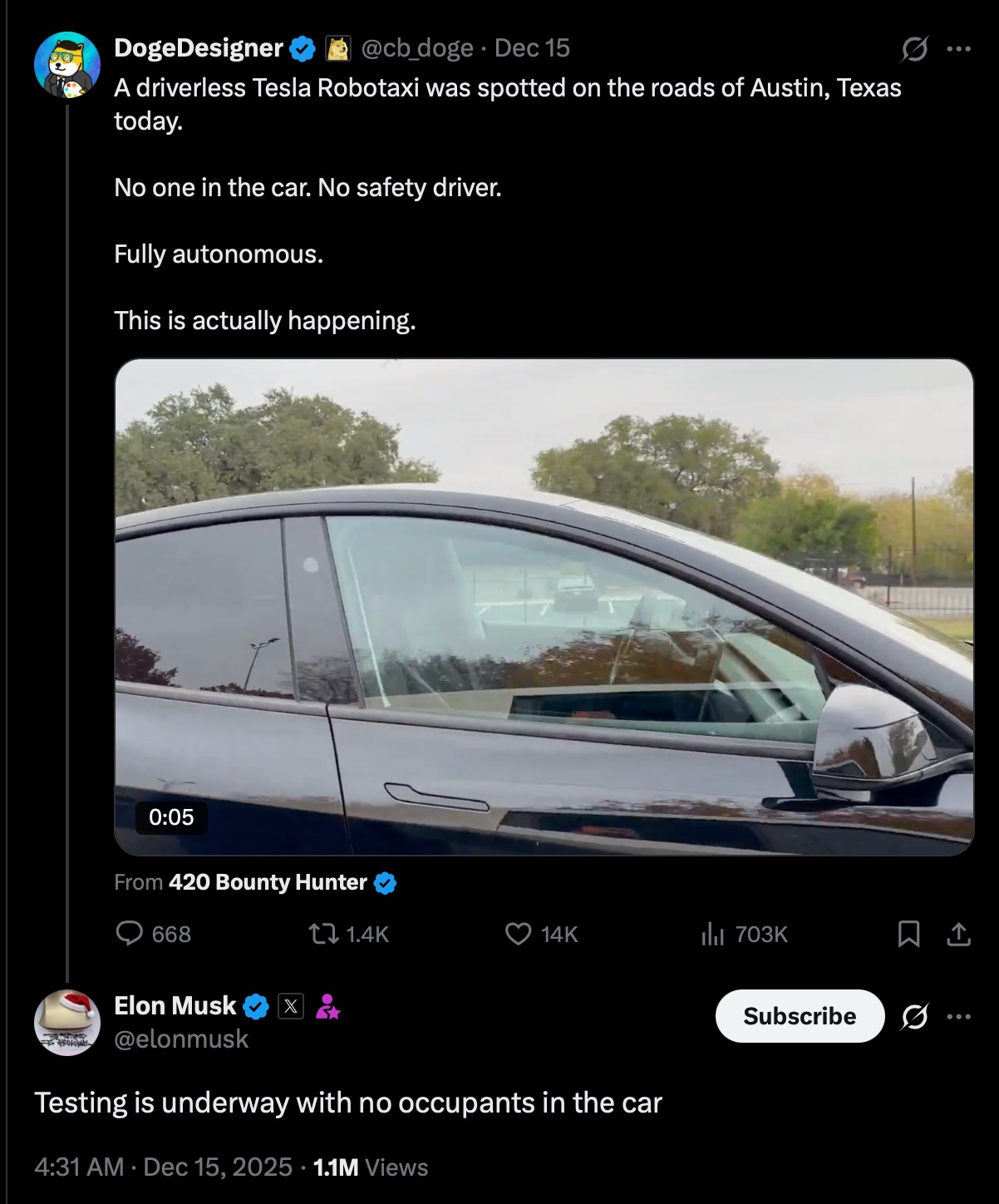Click DogeDesigner's verified badge
Screen dimensions: 999x1204
point(301,47)
